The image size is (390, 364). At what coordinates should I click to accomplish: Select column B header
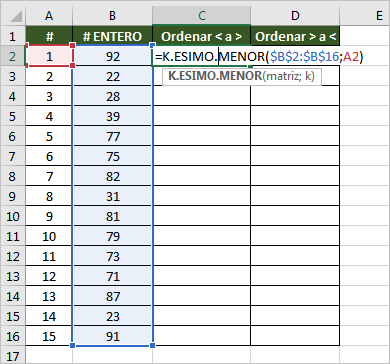[113, 16]
